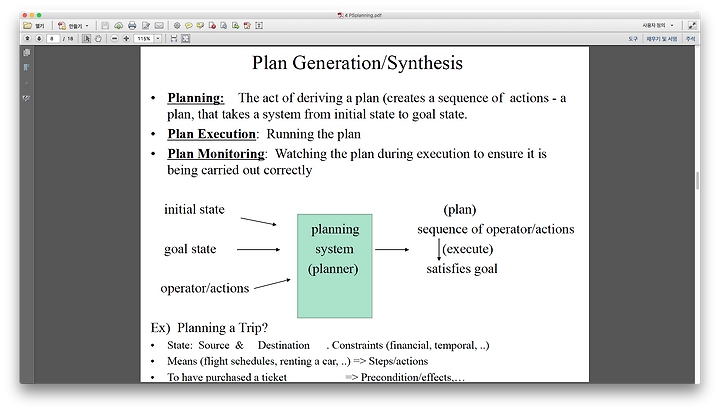Click the delete page icon with red mark

tap(212, 26)
